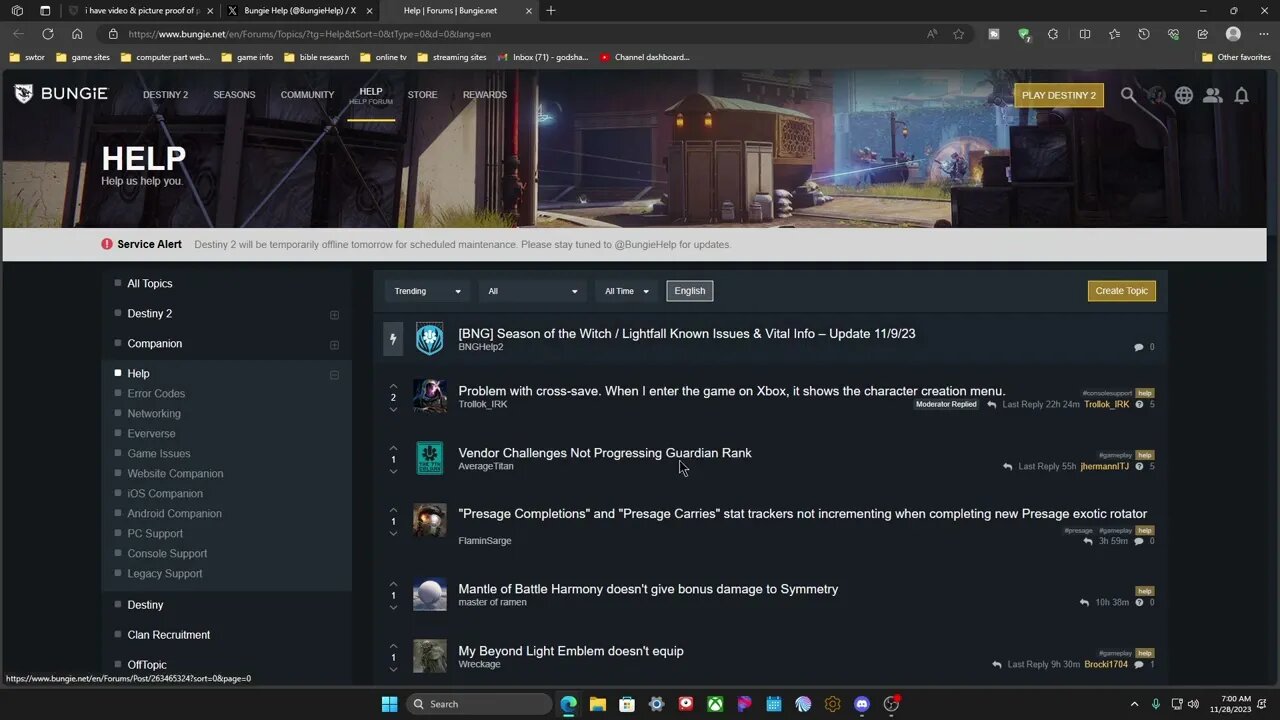
Task: Switch to the video proof browser tab
Action: click(140, 10)
